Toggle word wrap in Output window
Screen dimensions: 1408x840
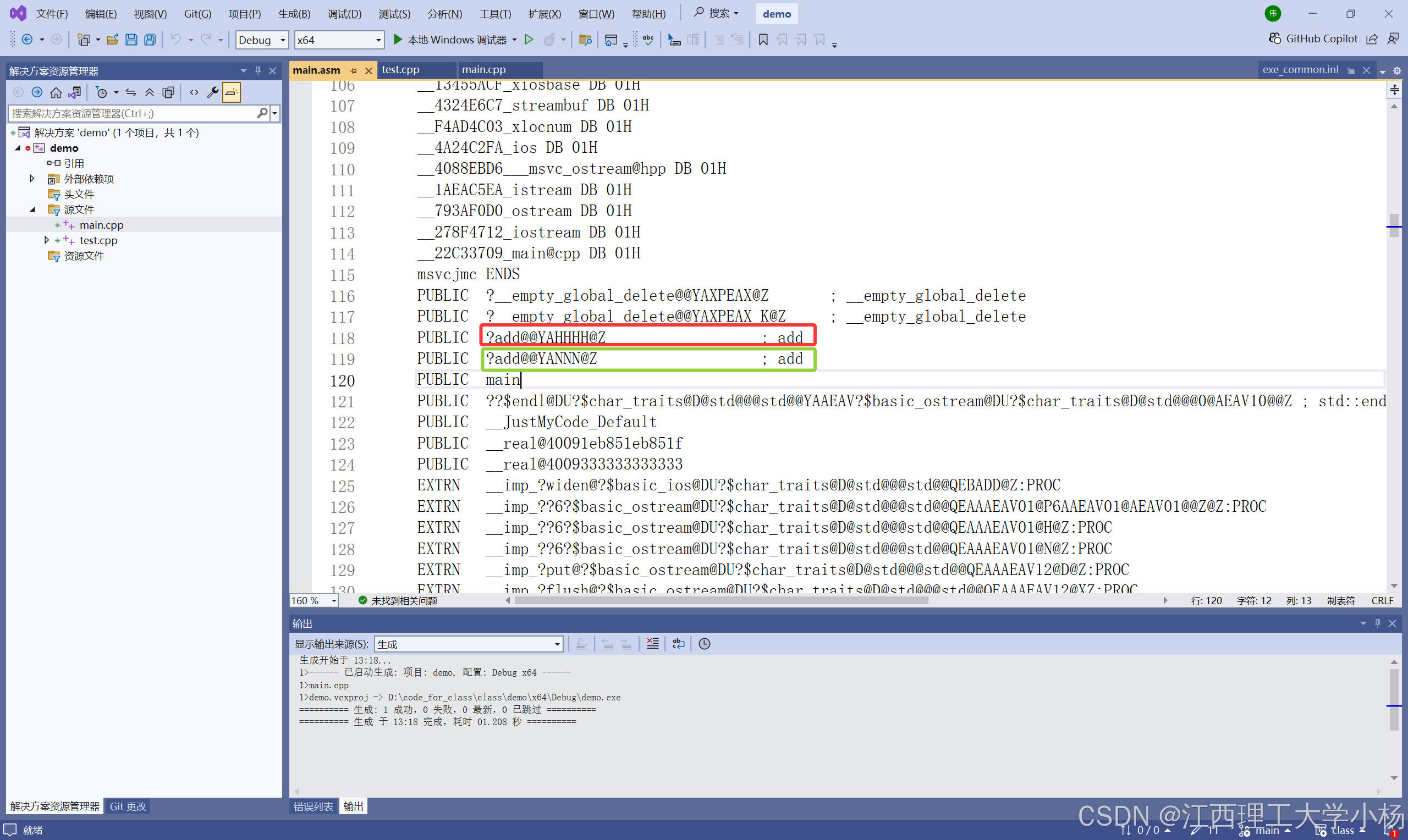[x=678, y=644]
